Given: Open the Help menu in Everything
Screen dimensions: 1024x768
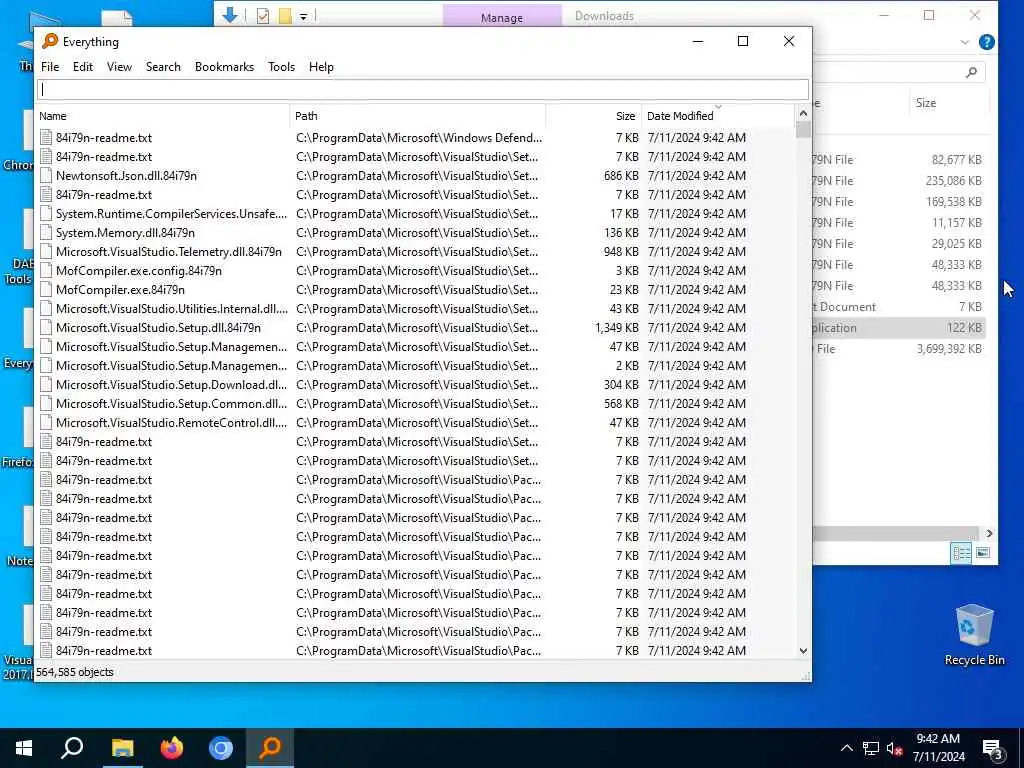Looking at the screenshot, I should pyautogui.click(x=321, y=67).
